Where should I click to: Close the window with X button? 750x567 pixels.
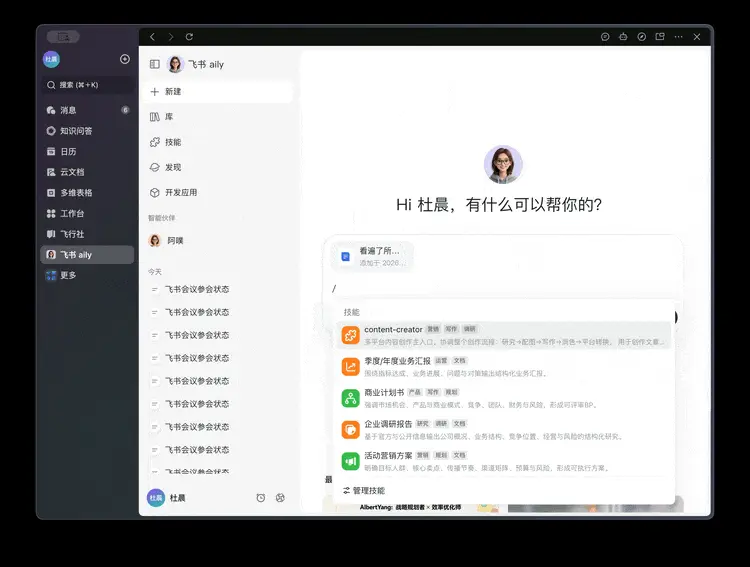[697, 37]
